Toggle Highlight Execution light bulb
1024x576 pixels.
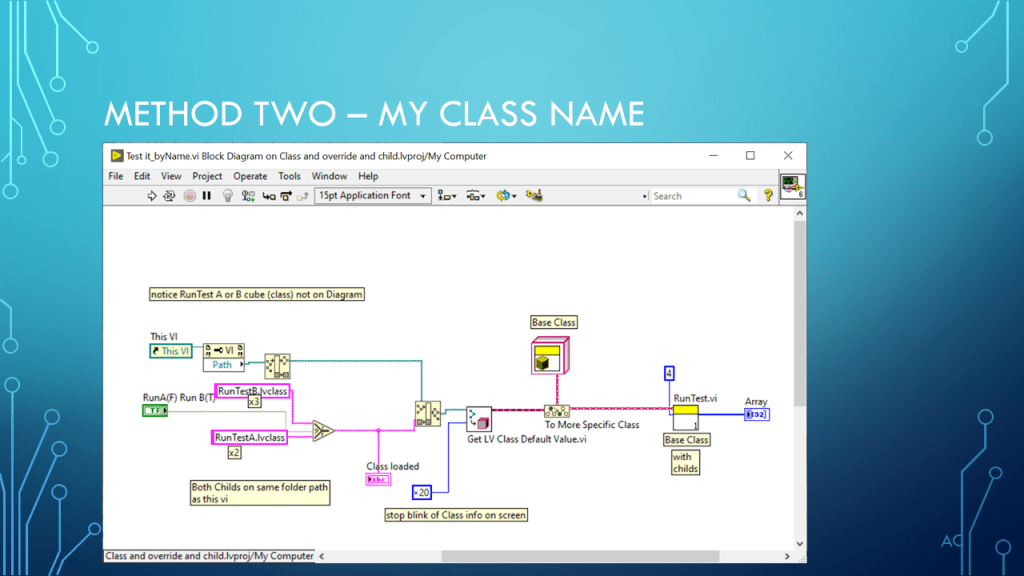[227, 196]
